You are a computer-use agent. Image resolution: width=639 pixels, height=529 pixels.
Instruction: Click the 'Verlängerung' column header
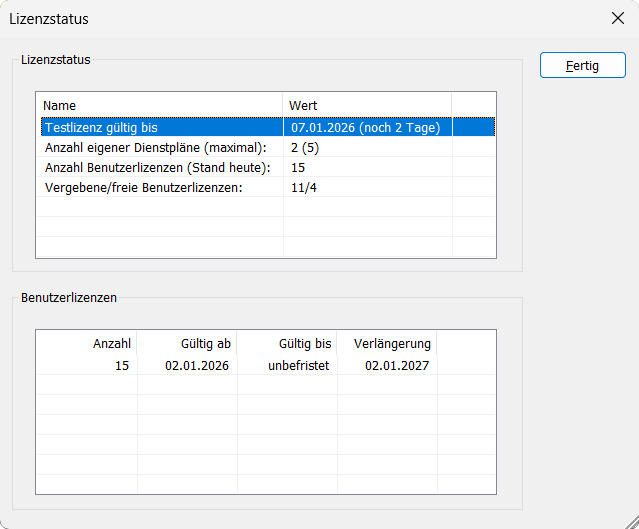387,344
